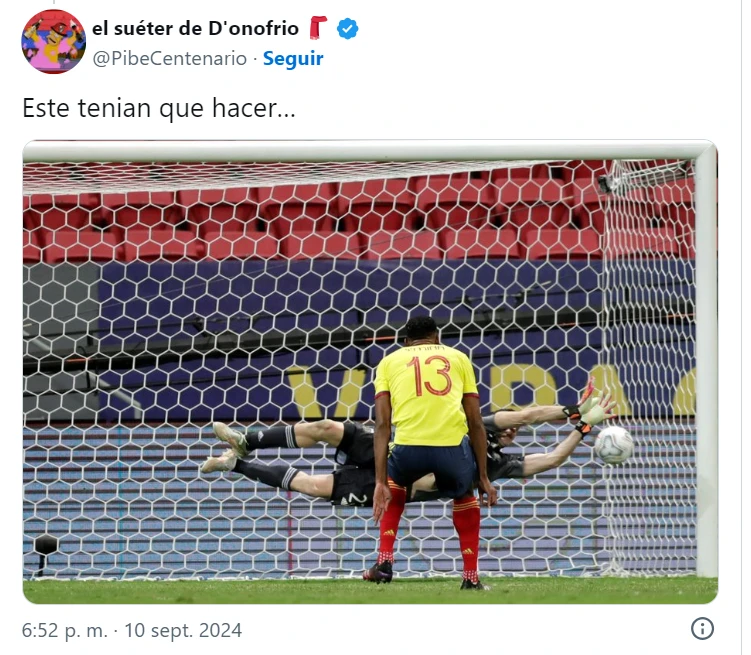
Task: Open the @PibeCentenario handle link
Action: [x=170, y=58]
